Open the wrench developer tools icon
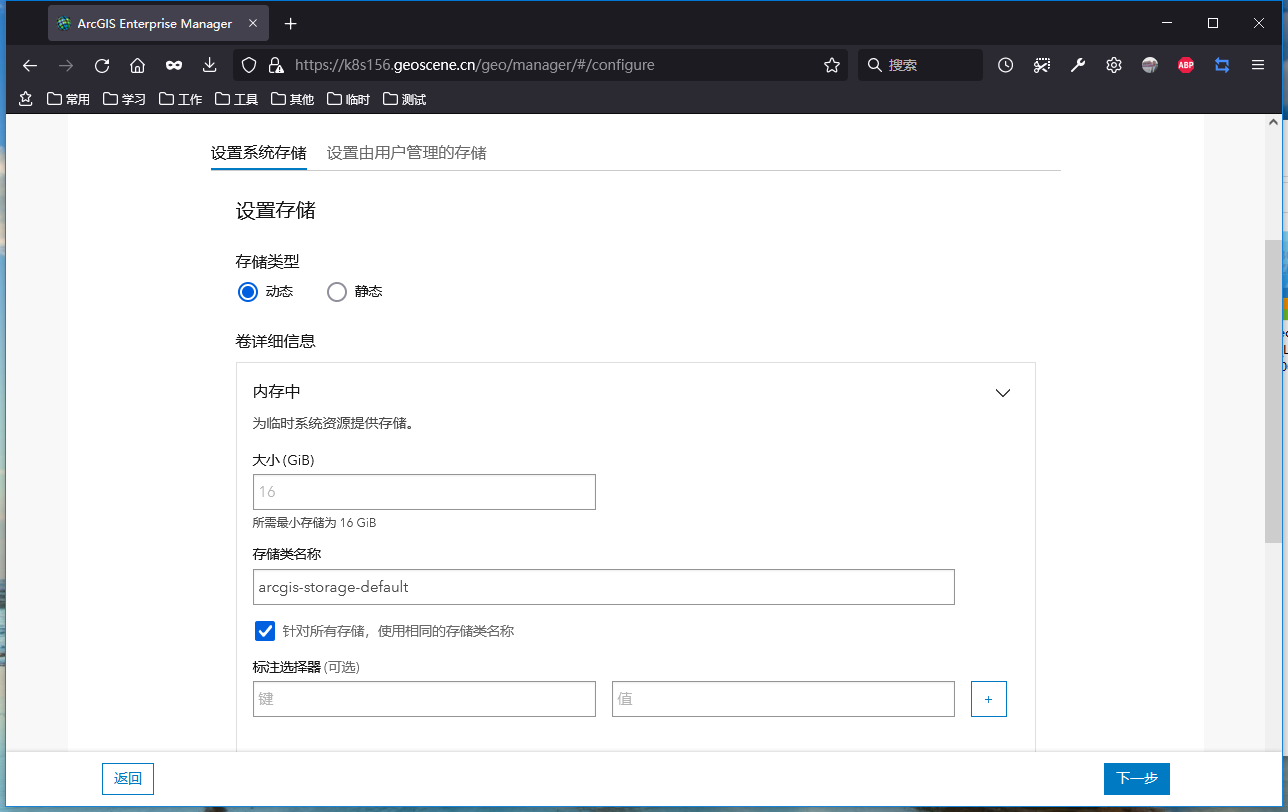The width and height of the screenshot is (1288, 812). coord(1078,65)
